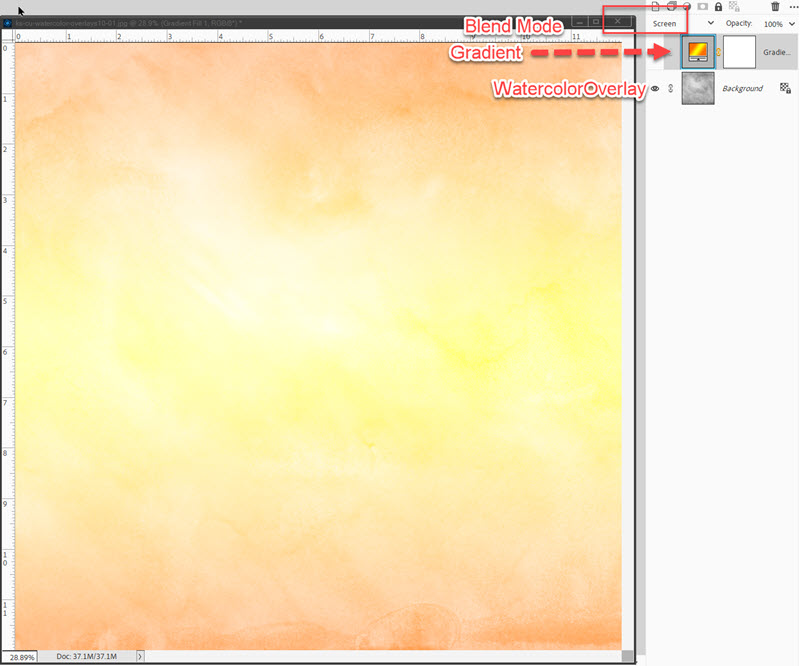Image resolution: width=800 pixels, height=666 pixels.
Task: Lock all pixels with the padlock icon
Action: point(718,6)
